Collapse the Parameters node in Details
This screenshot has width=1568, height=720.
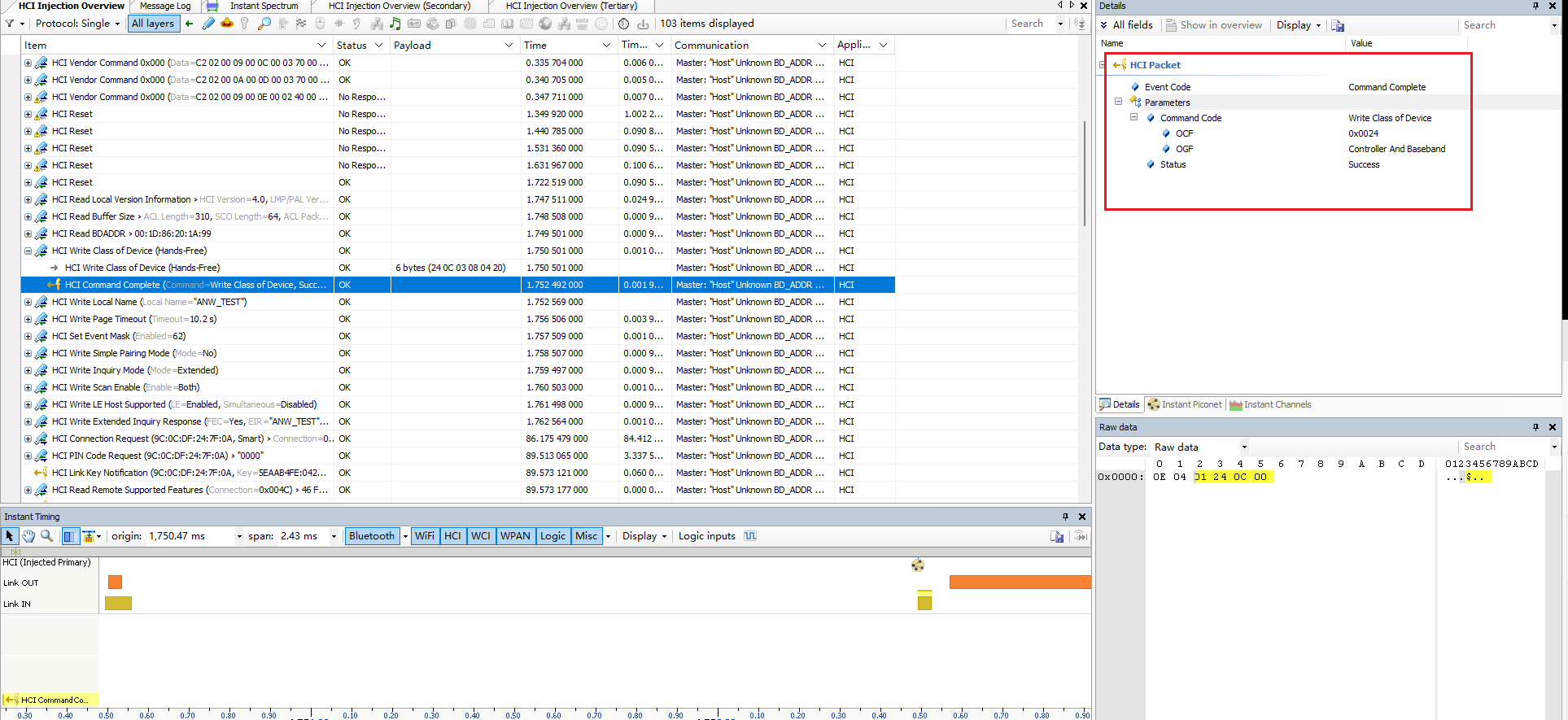click(1119, 103)
